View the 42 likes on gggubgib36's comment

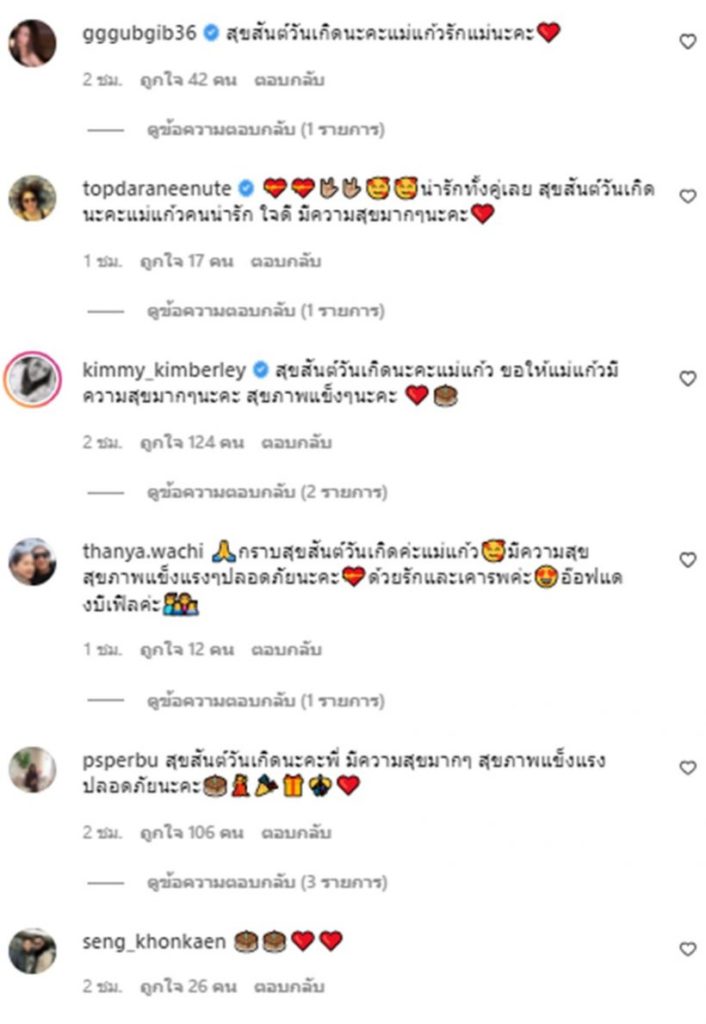(188, 80)
